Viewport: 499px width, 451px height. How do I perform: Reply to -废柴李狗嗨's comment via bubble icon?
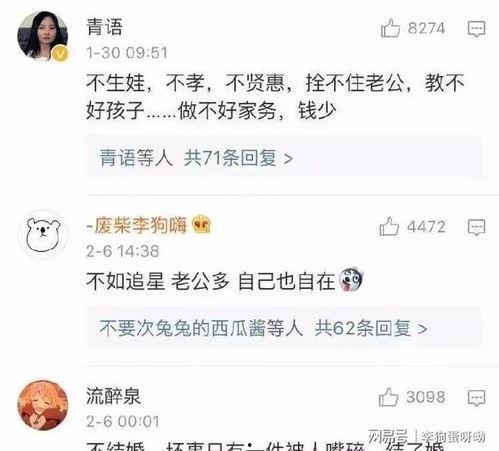click(x=476, y=228)
